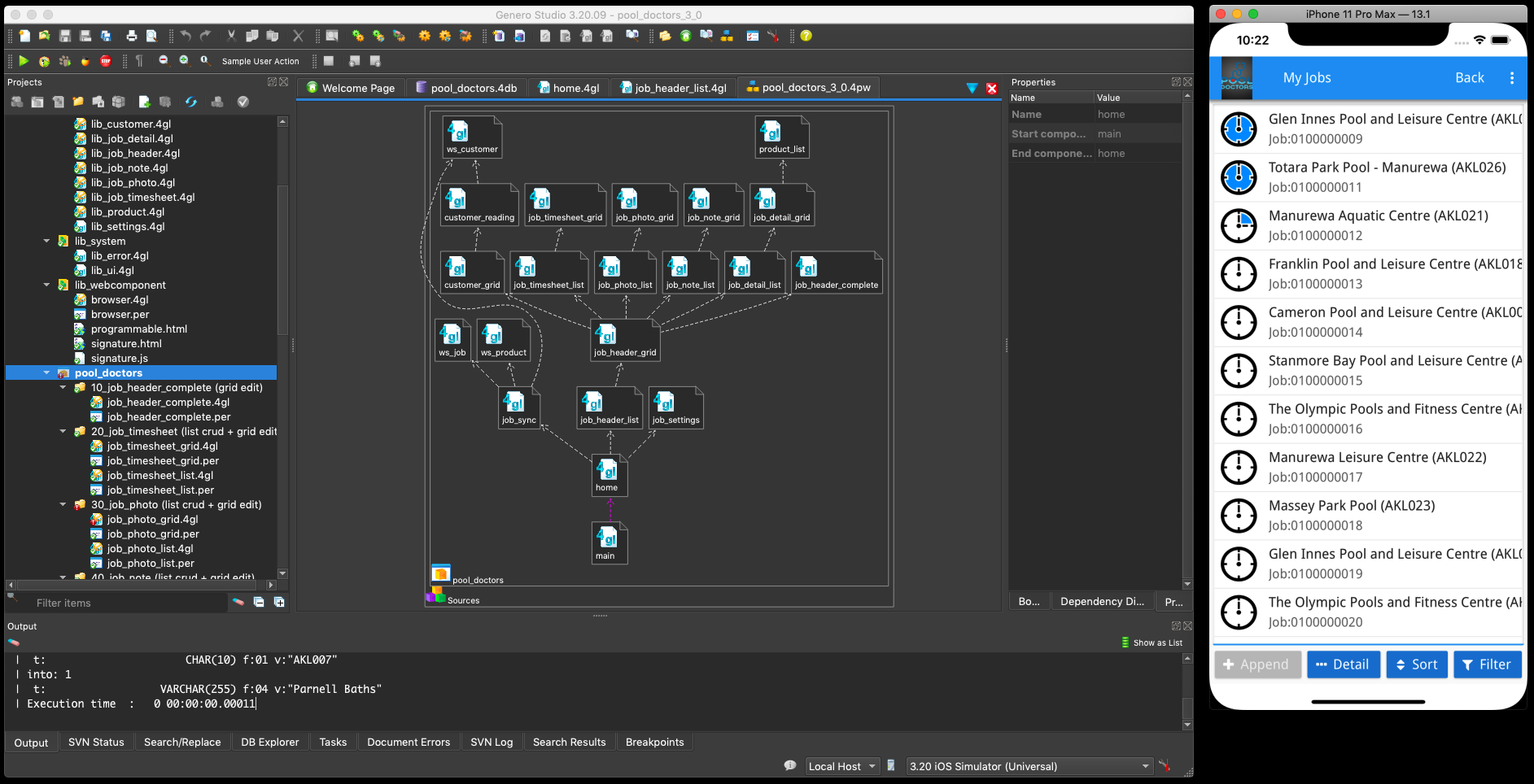Open the DB Explorer bottom tab

point(270,742)
